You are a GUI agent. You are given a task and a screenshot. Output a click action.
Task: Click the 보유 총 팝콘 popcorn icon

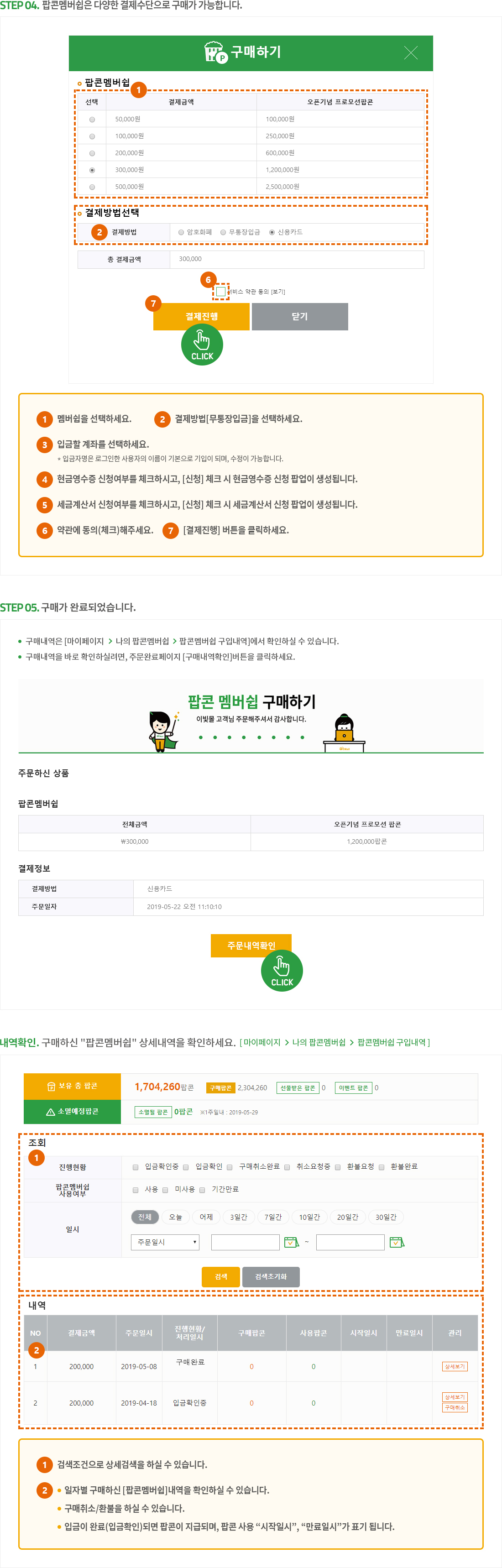click(x=51, y=1087)
